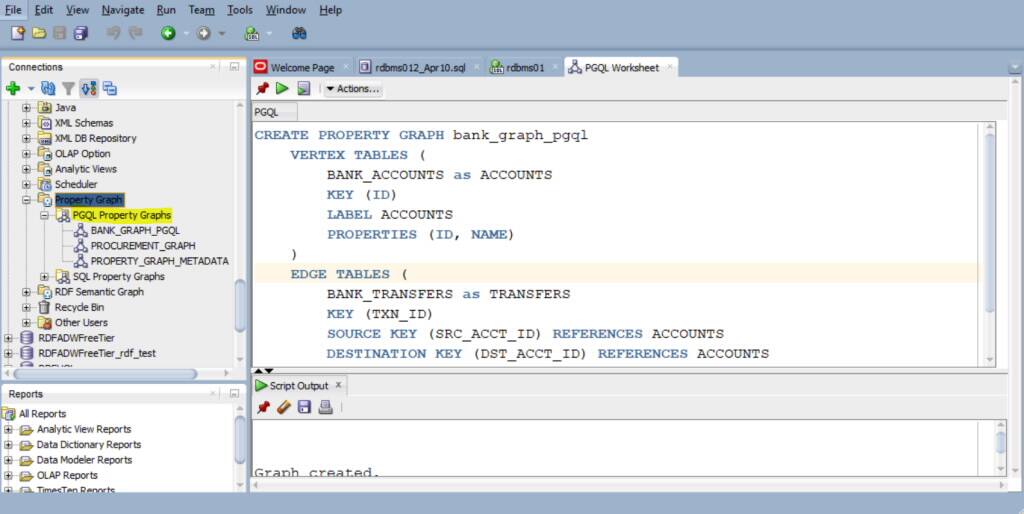Select Data Dictionary Reports folder
Viewport: 1024px width, 514px height.
(x=89, y=445)
